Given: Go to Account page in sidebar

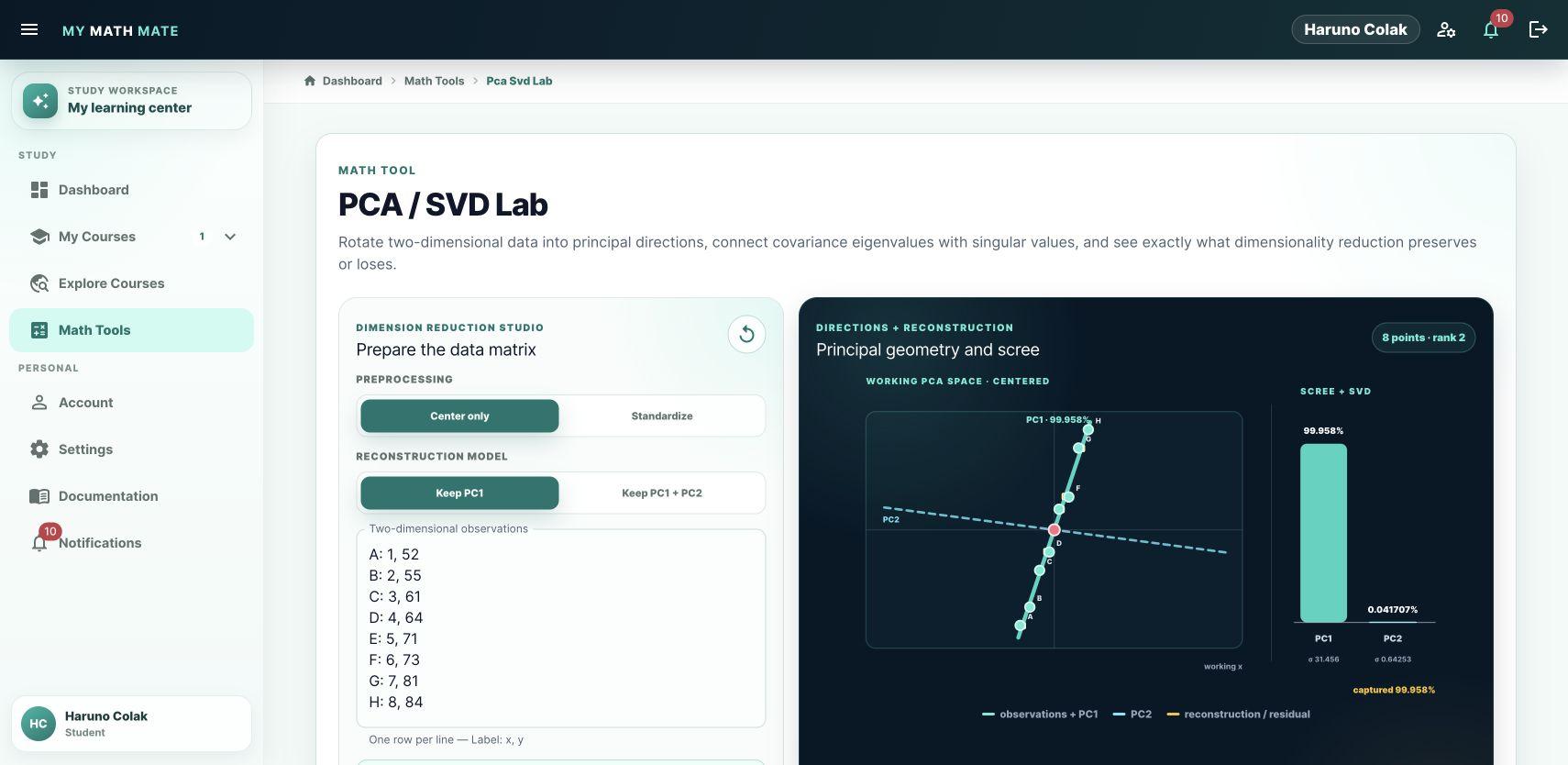Looking at the screenshot, I should click(131, 403).
